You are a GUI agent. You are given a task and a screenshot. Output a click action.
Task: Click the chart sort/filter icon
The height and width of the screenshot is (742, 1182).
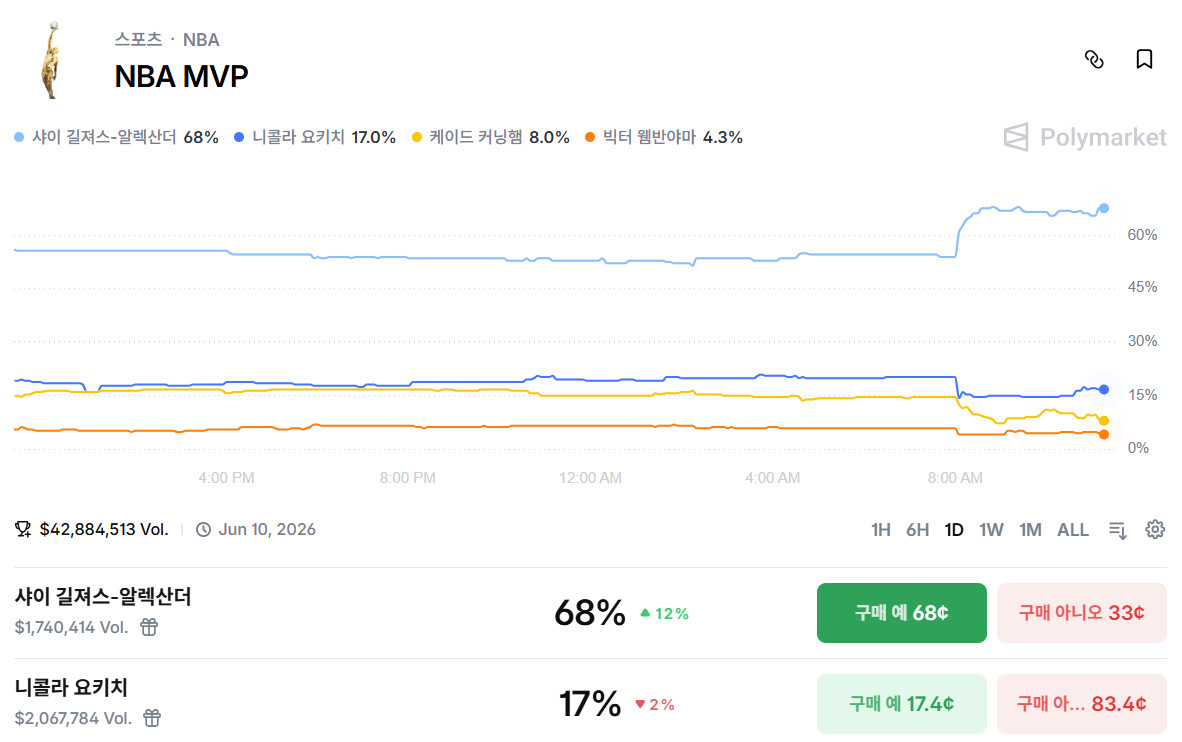1118,529
